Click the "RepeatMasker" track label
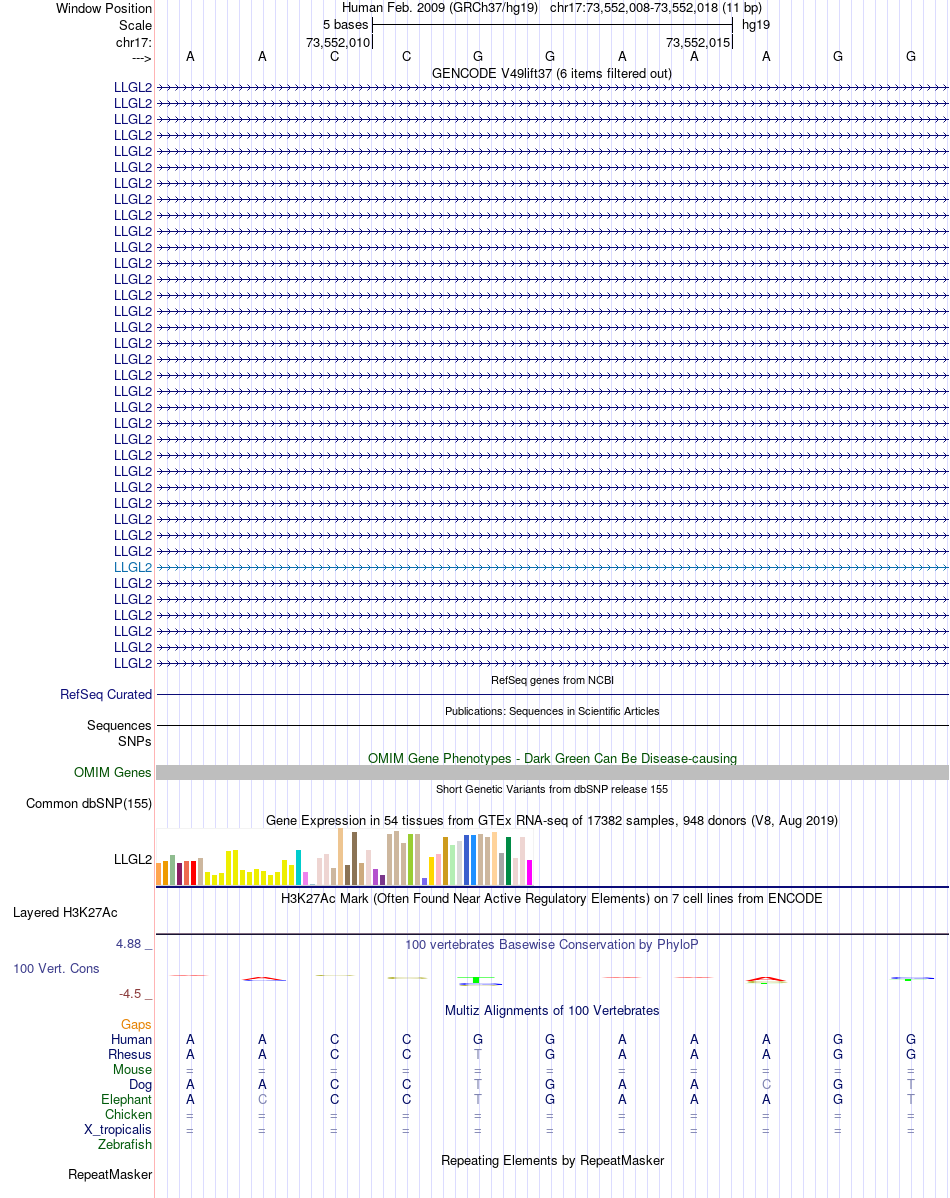Viewport: 950px width, 1198px height. click(x=110, y=1174)
